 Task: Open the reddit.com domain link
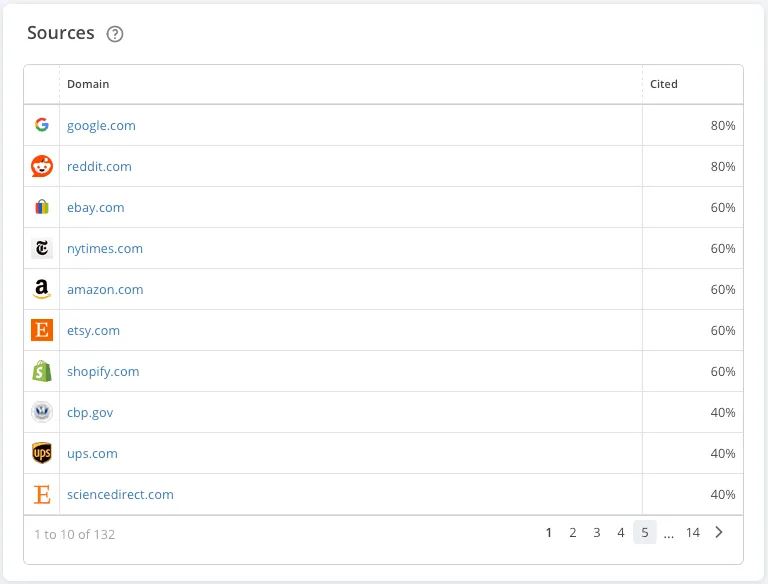coord(99,167)
